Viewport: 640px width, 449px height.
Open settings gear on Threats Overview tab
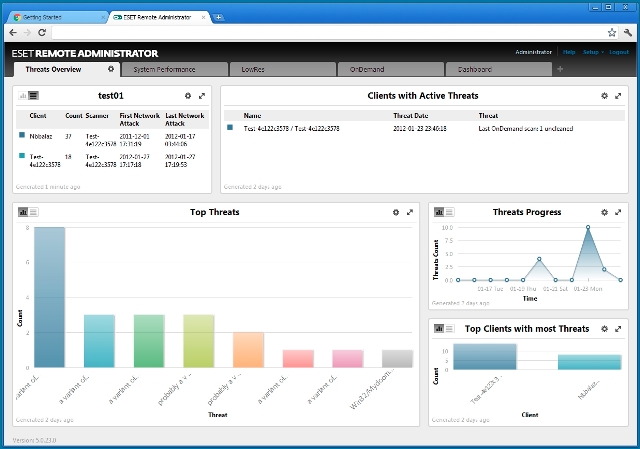[111, 69]
